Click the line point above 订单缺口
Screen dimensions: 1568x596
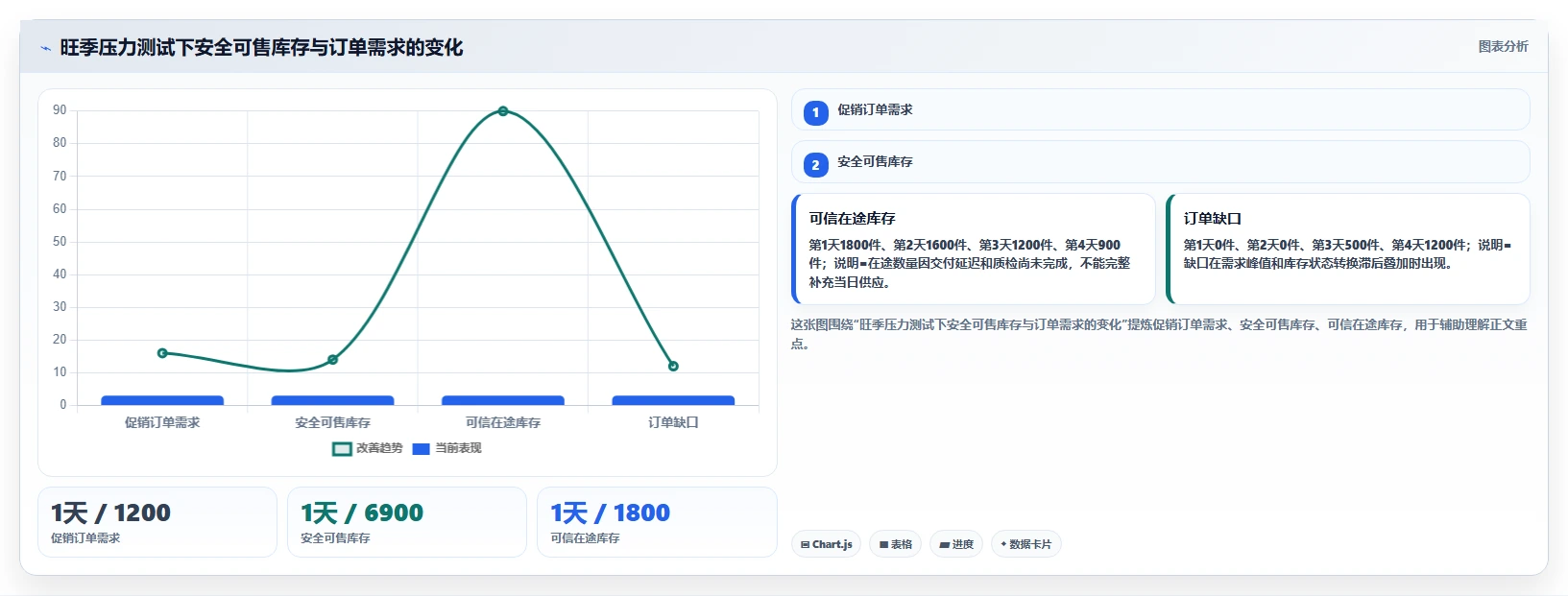pos(673,366)
